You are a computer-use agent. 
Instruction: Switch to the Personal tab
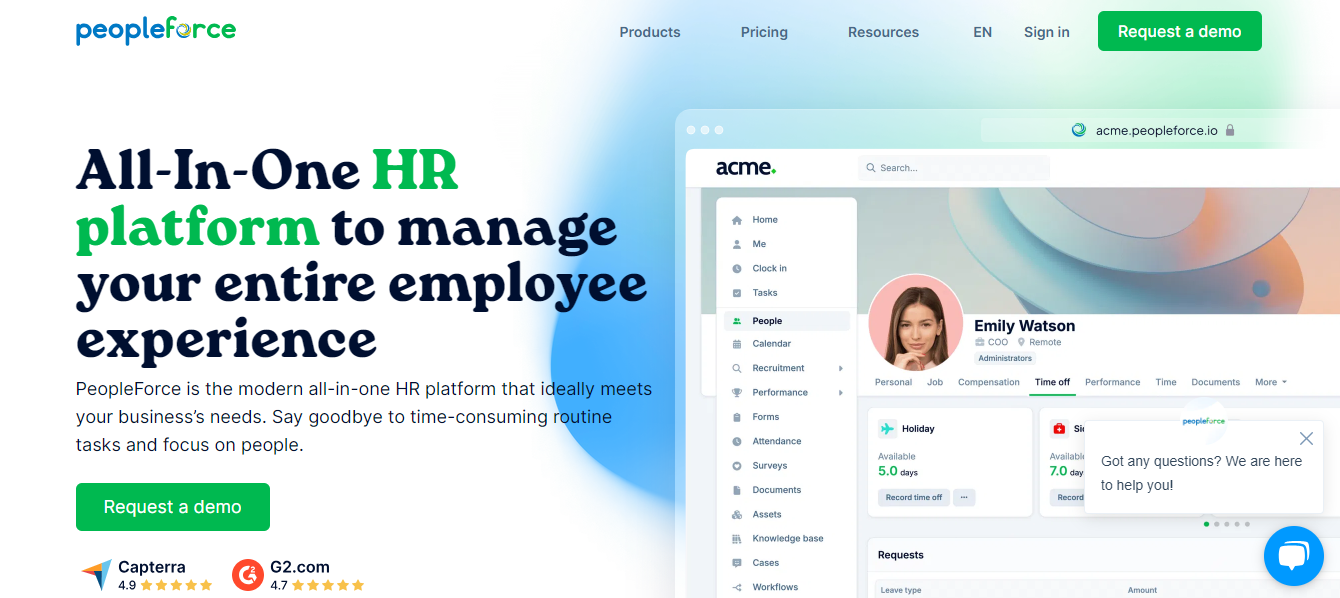click(893, 382)
